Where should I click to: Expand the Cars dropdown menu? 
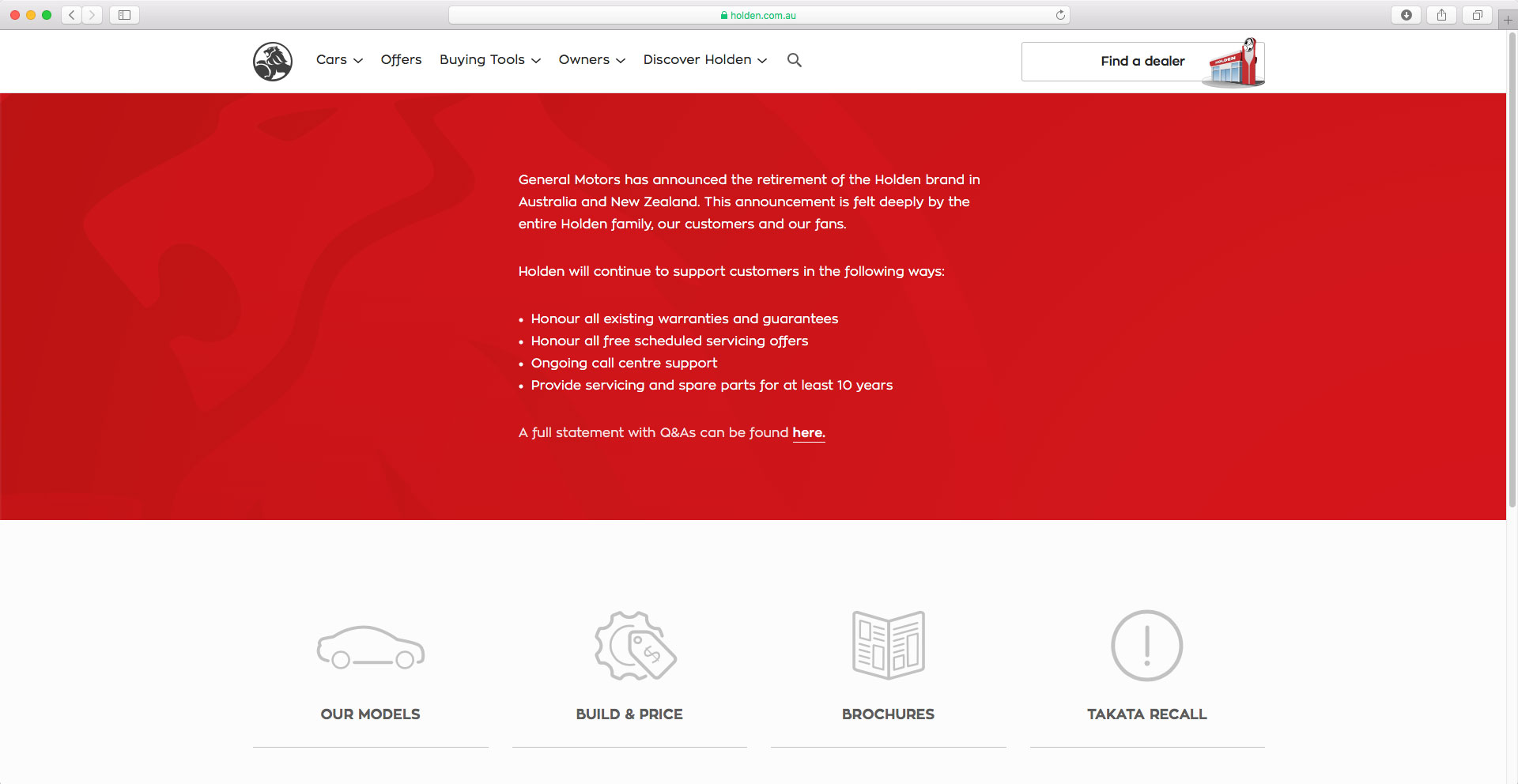coord(339,60)
